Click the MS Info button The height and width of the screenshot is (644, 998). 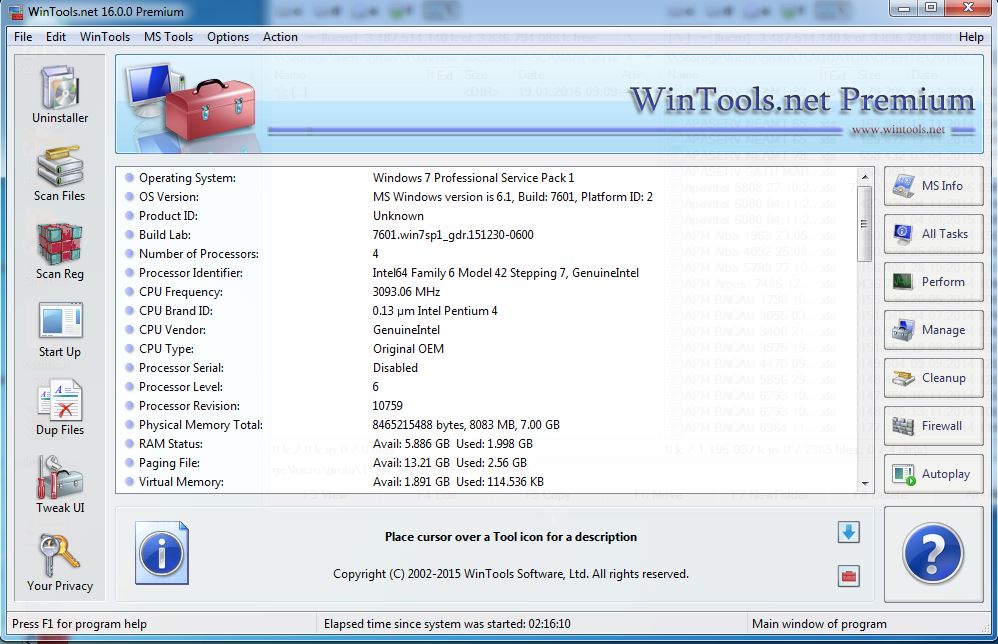click(x=933, y=186)
